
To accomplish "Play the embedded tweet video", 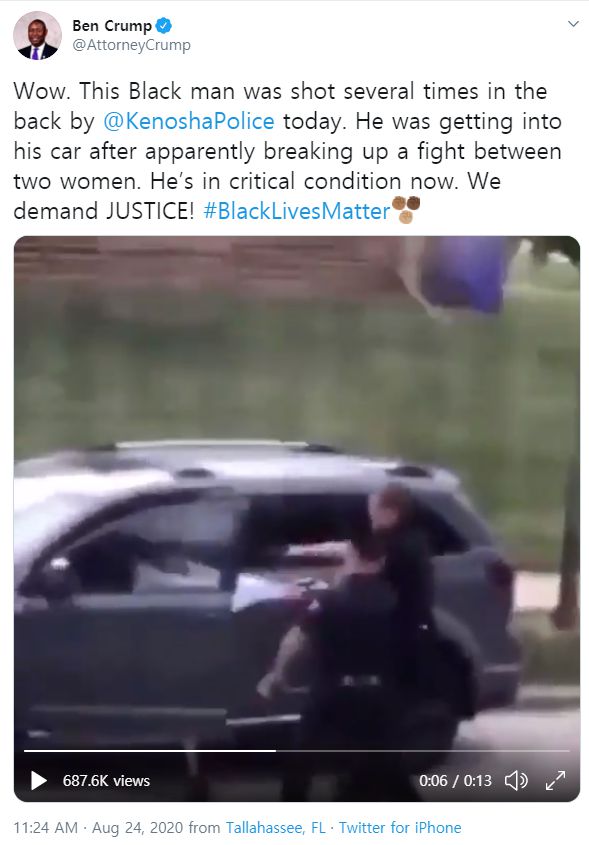I will pyautogui.click(x=38, y=780).
